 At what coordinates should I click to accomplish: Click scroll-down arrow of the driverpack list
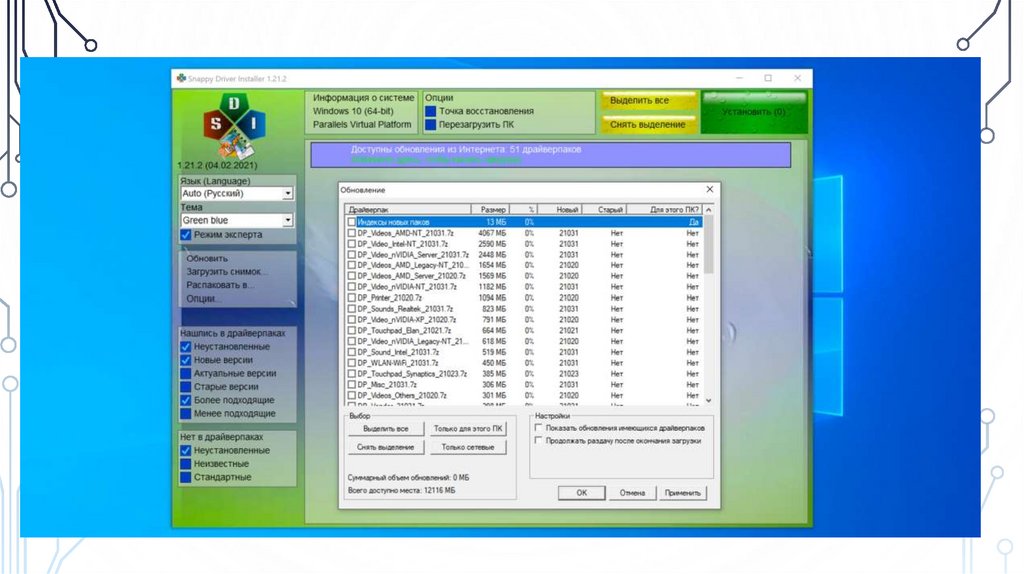(x=709, y=400)
